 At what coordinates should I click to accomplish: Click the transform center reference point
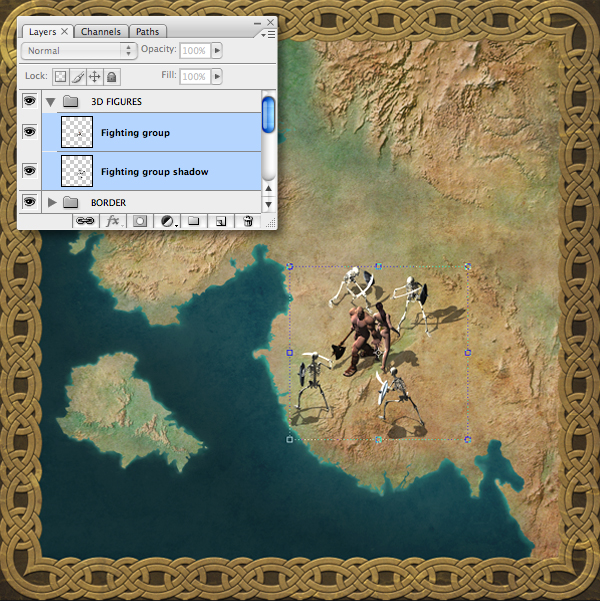[378, 353]
